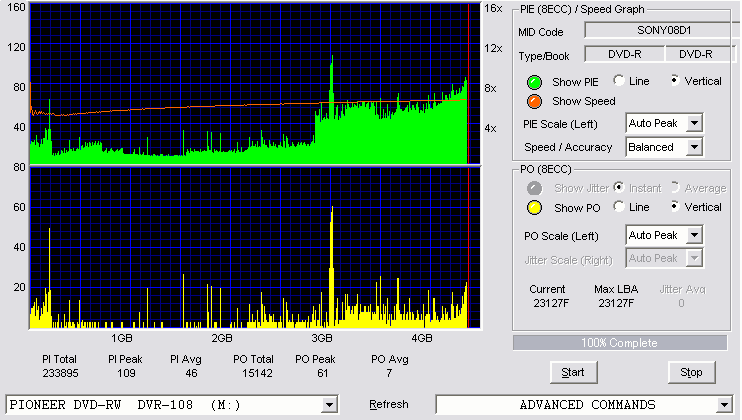742x420 pixels.
Task: Open Speed / Accuracy dropdown arrow
Action: tap(694, 147)
